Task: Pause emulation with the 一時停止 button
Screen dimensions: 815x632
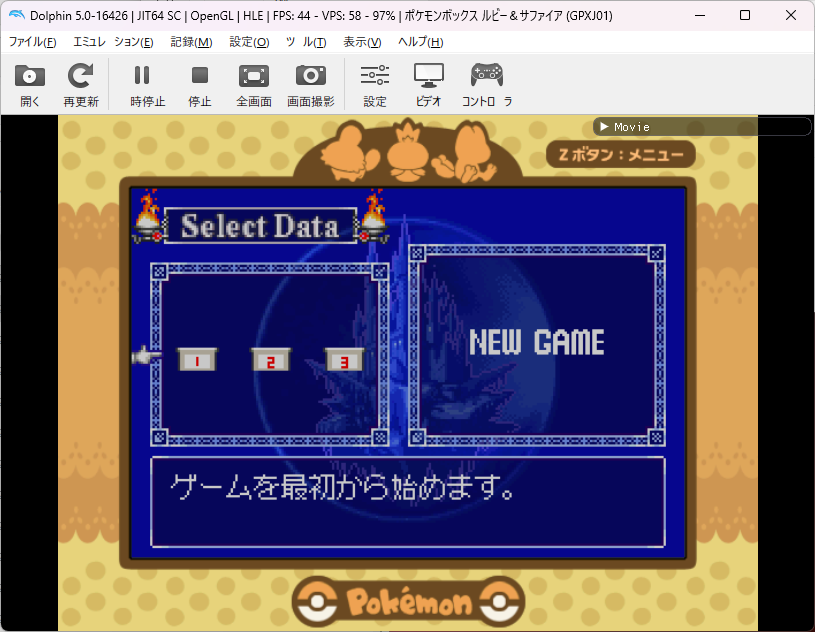Action: pyautogui.click(x=147, y=85)
